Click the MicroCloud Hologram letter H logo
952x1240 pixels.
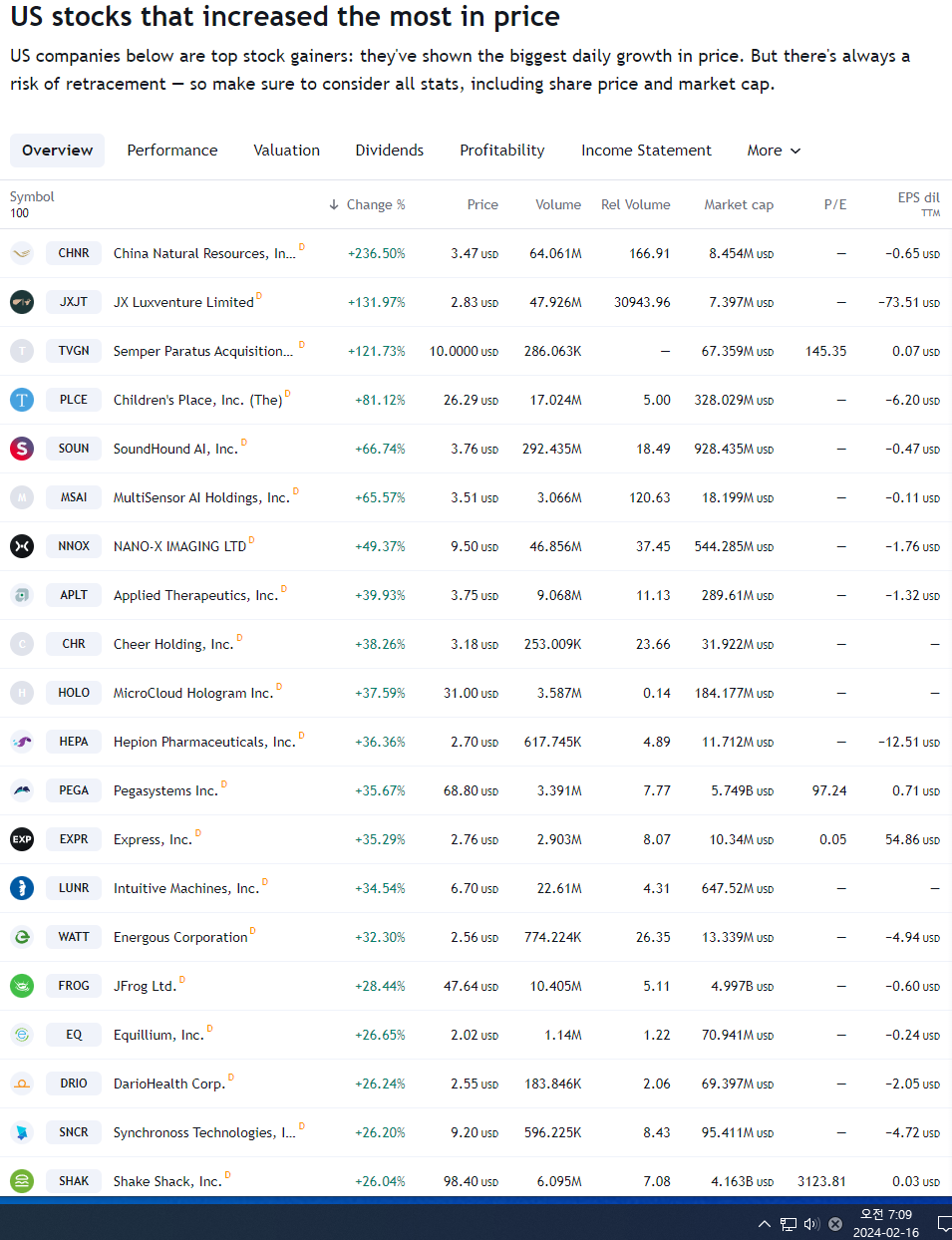point(22,693)
